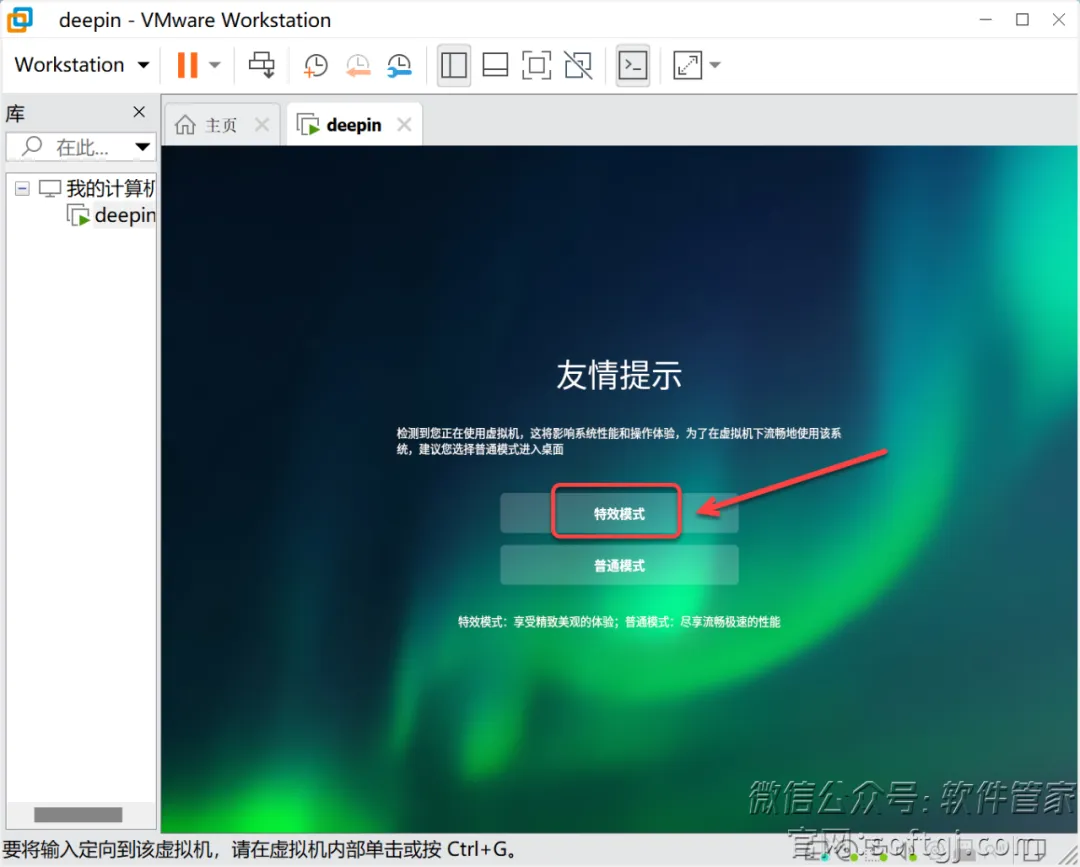Viewport: 1080px width, 867px height.
Task: Close the deepin tab
Action: click(x=404, y=125)
